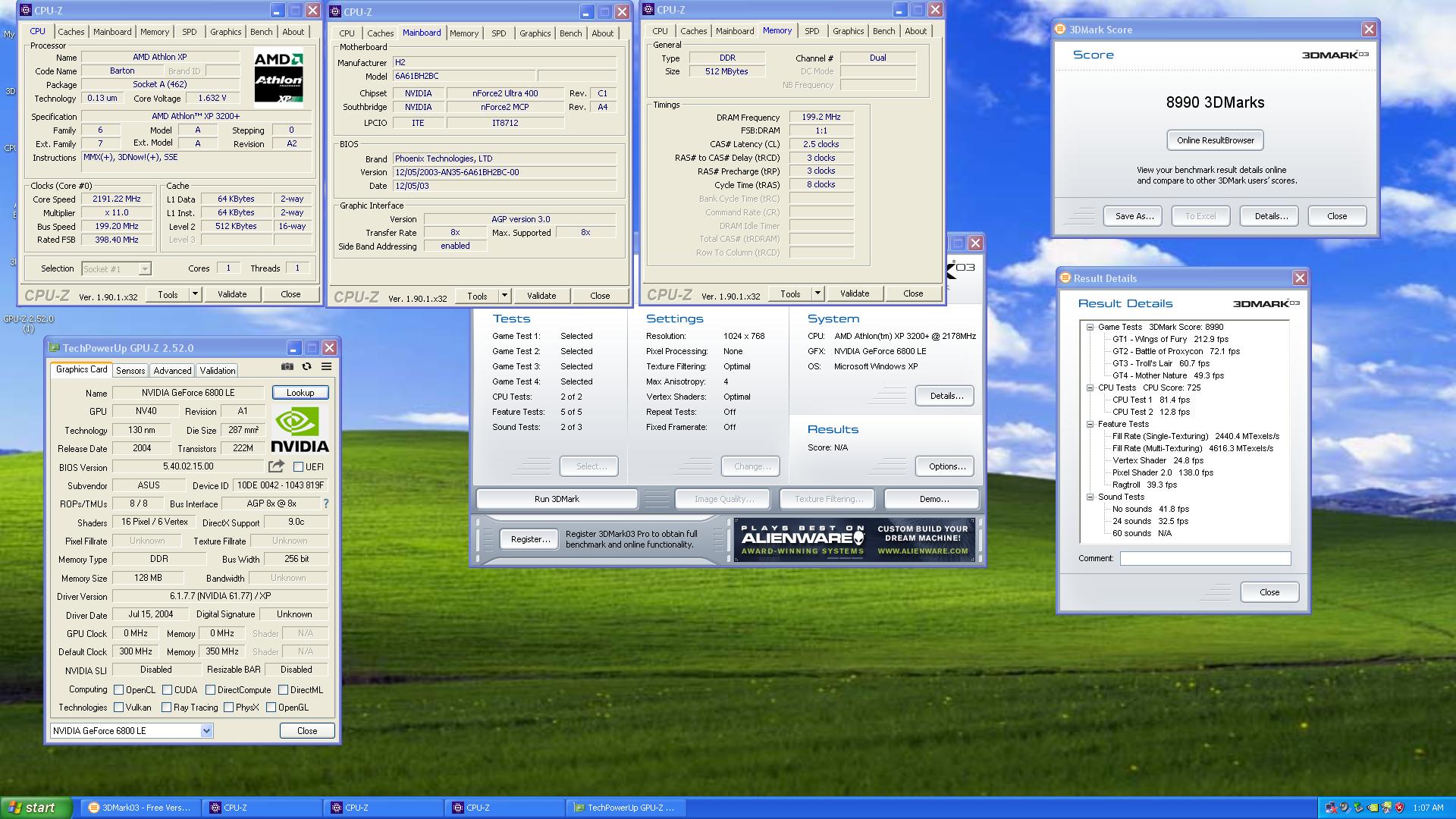The image size is (1456, 819).
Task: Click Options... button in 3DMark03 Results
Action: [945, 466]
